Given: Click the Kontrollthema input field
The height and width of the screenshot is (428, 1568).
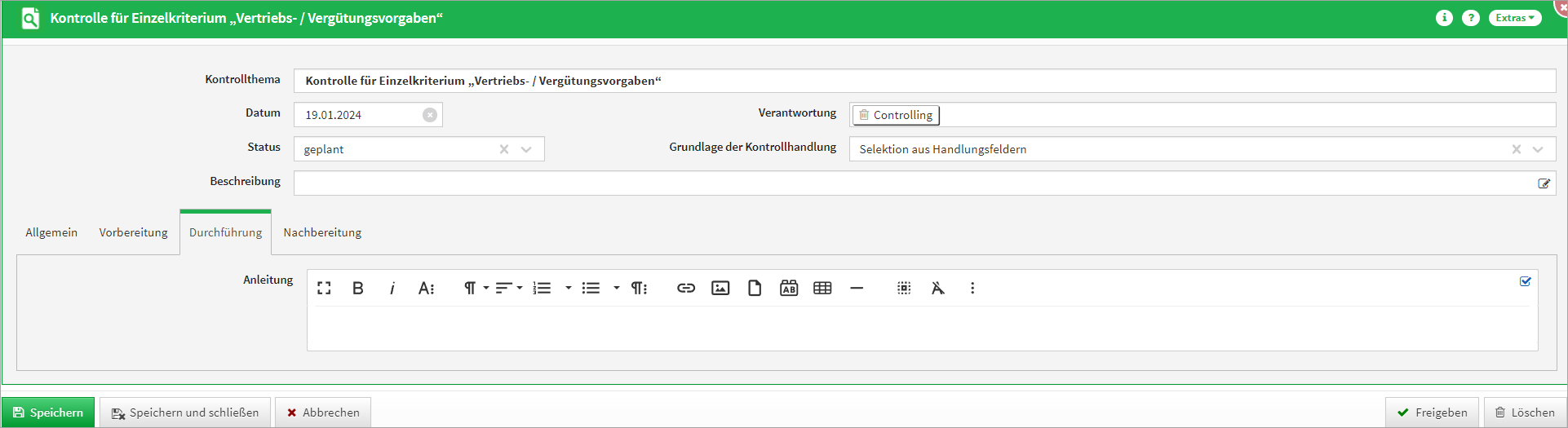Looking at the screenshot, I should point(924,81).
